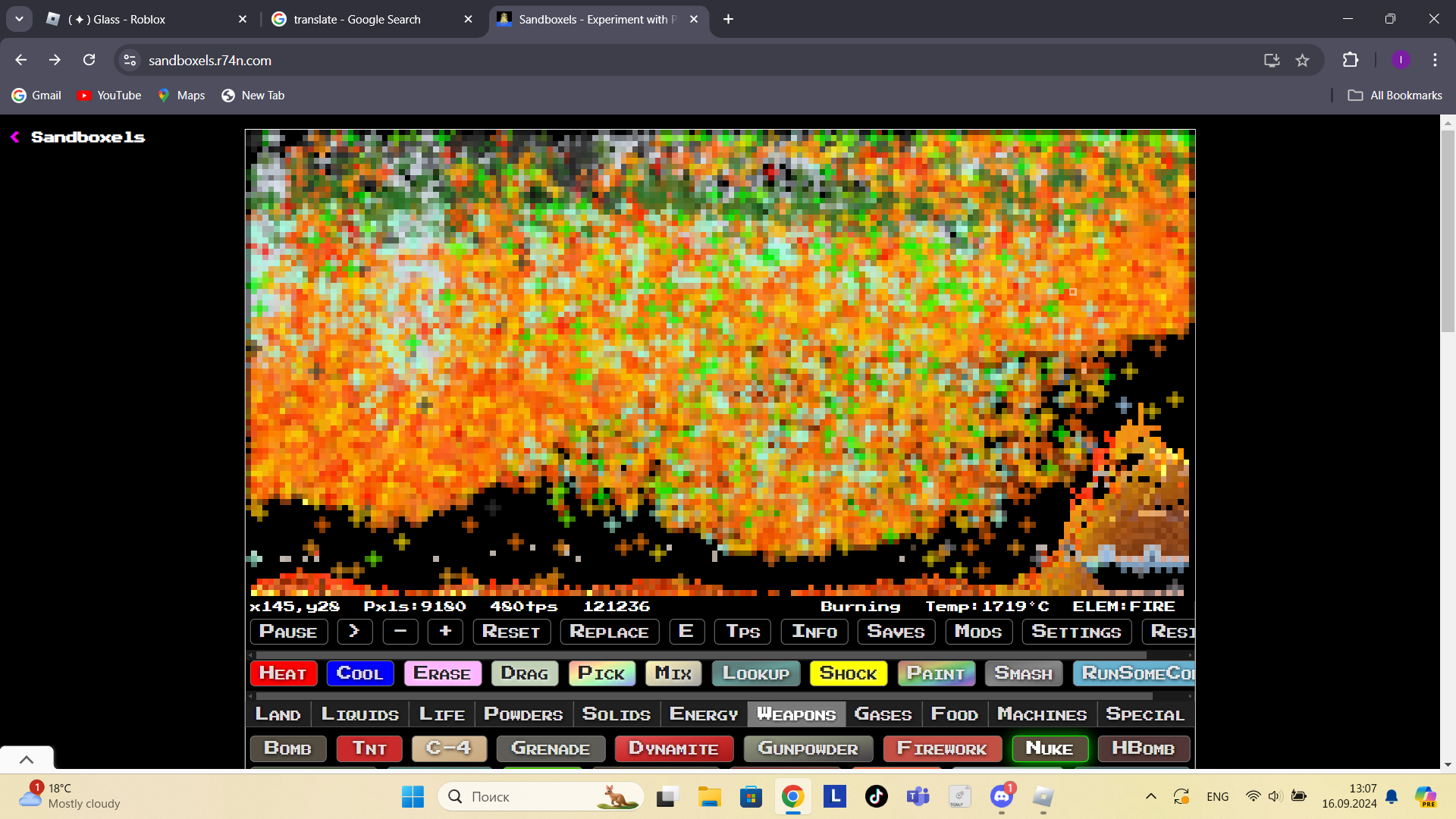The height and width of the screenshot is (819, 1456).
Task: Bookmark this page with star icon
Action: 1302,61
